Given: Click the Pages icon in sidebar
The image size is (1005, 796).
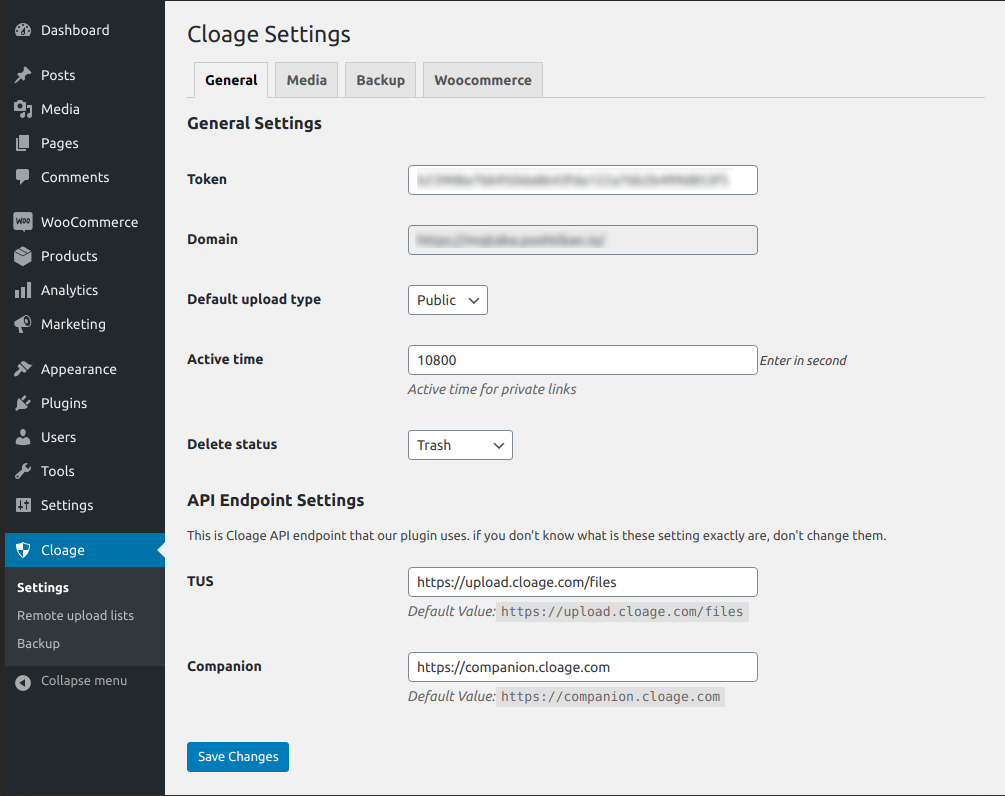Looking at the screenshot, I should pos(23,143).
